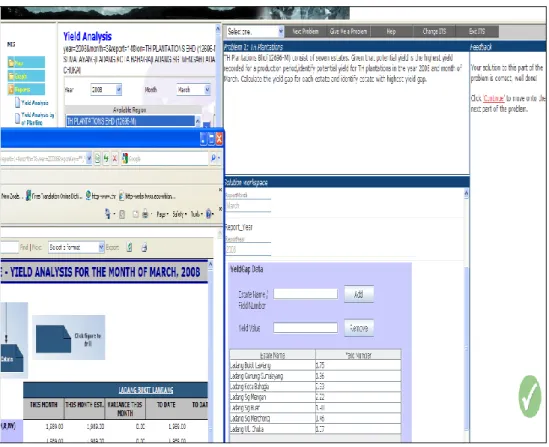Open the browser address bar dropdown arrow
Screen dimensions: 549x447
point(89,159)
